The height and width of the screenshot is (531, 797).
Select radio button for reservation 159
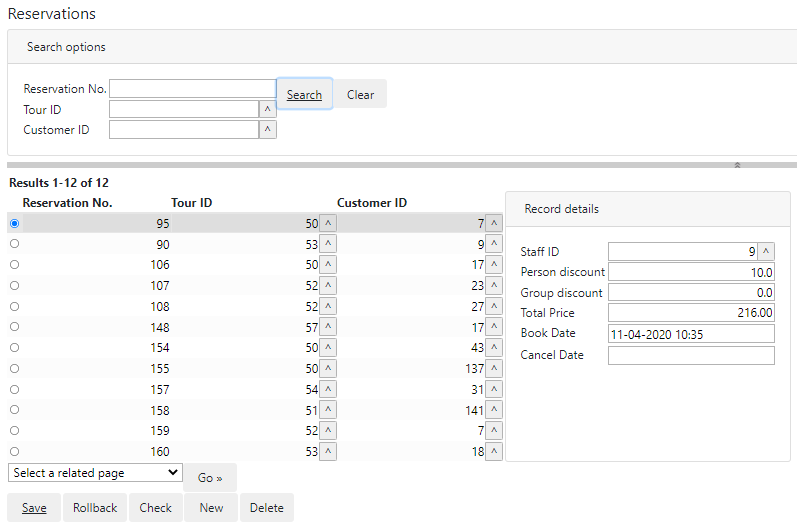tap(14, 430)
